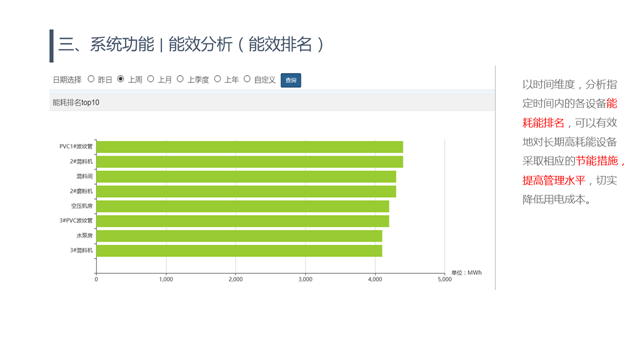The image size is (640, 360).
Task: Click the PVC1#波纹管 axis label
Action: 76,147
